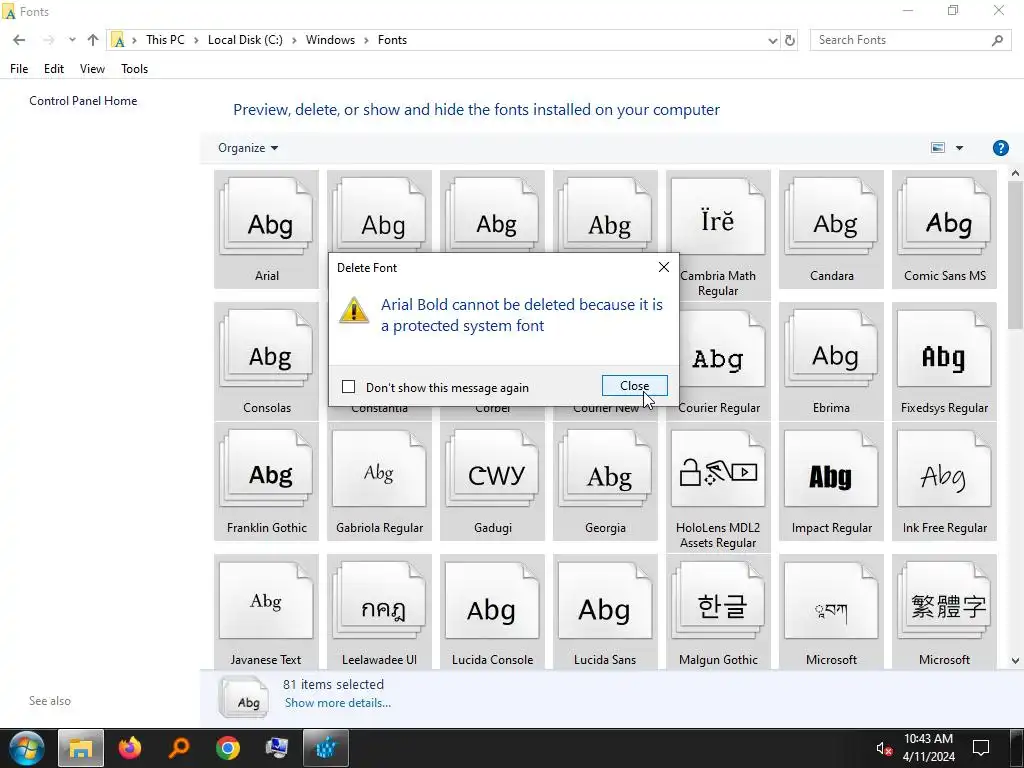The width and height of the screenshot is (1024, 768).
Task: Open the Tools menu
Action: (x=135, y=69)
